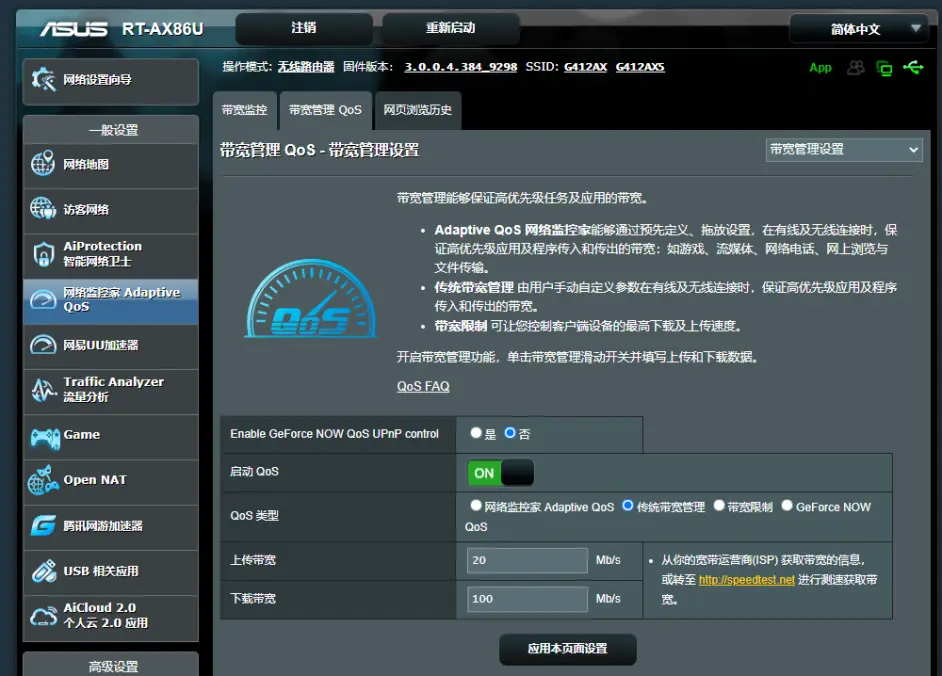
Task: Switch to the 带宽监控 tab
Action: point(244,111)
